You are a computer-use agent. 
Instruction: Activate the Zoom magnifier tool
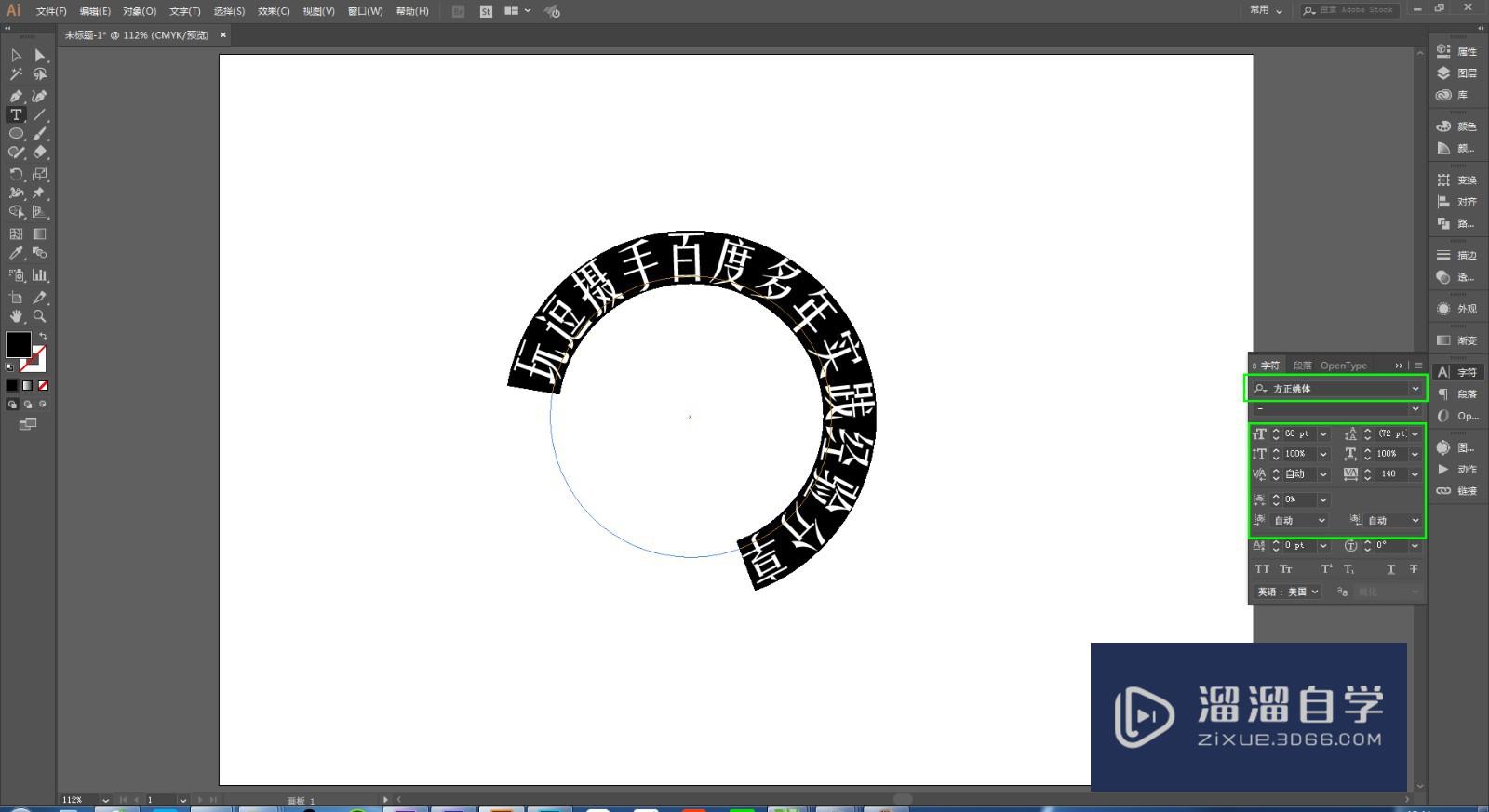coord(40,316)
